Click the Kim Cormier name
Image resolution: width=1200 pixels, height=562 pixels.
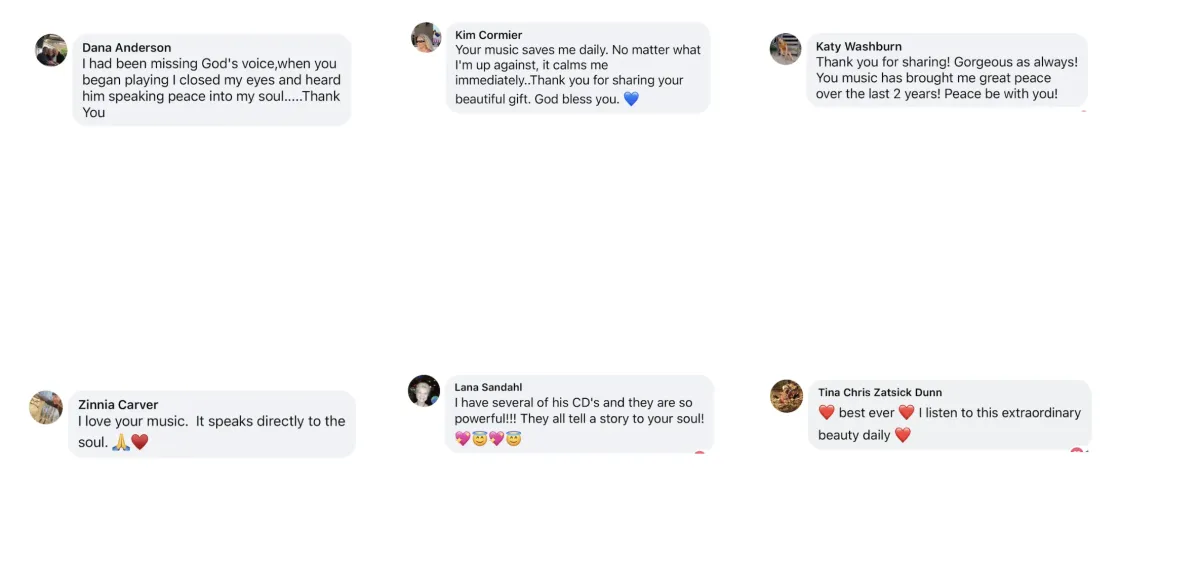pos(488,35)
